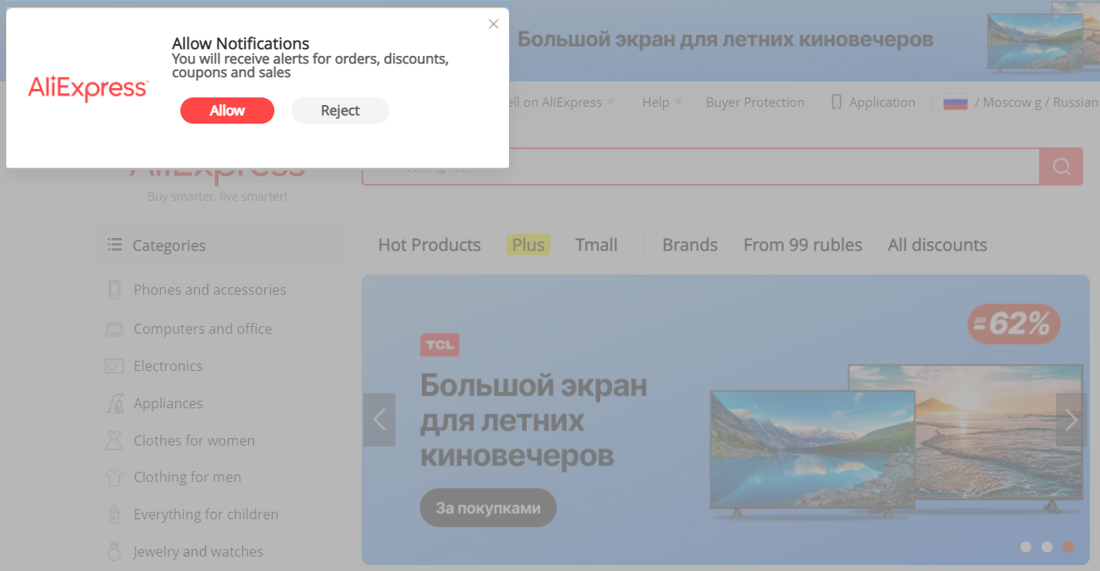Screen dimensions: 1100x571
Task: Click the top banner headline Большой экран
Action: [x=725, y=39]
